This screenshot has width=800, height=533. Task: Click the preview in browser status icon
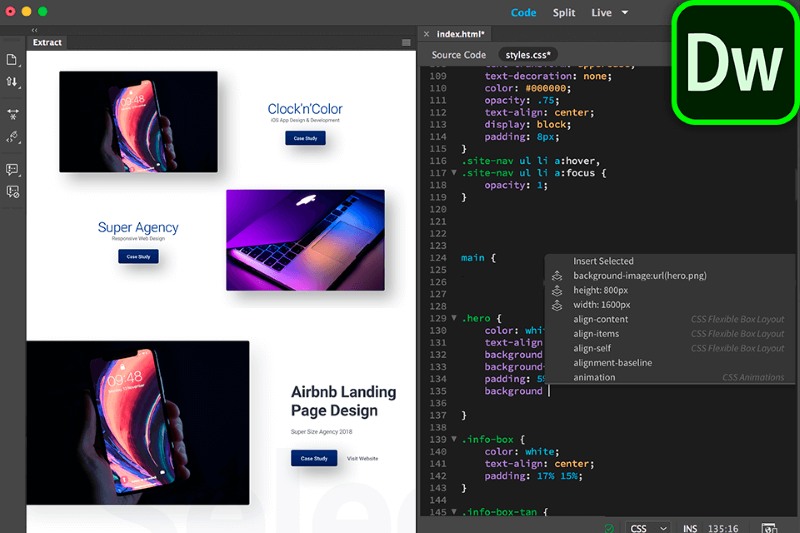769,528
